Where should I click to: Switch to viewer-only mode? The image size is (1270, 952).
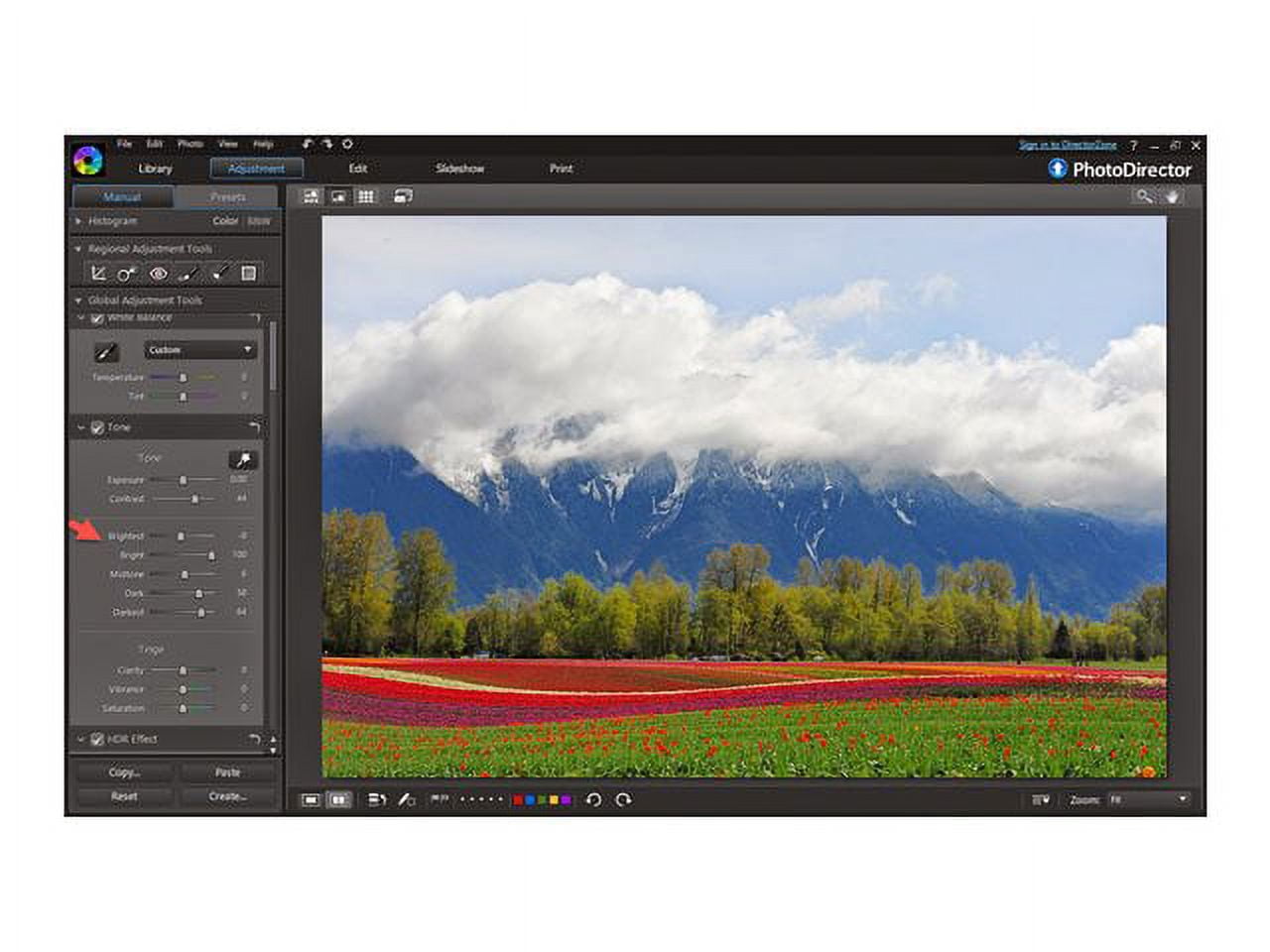(338, 196)
